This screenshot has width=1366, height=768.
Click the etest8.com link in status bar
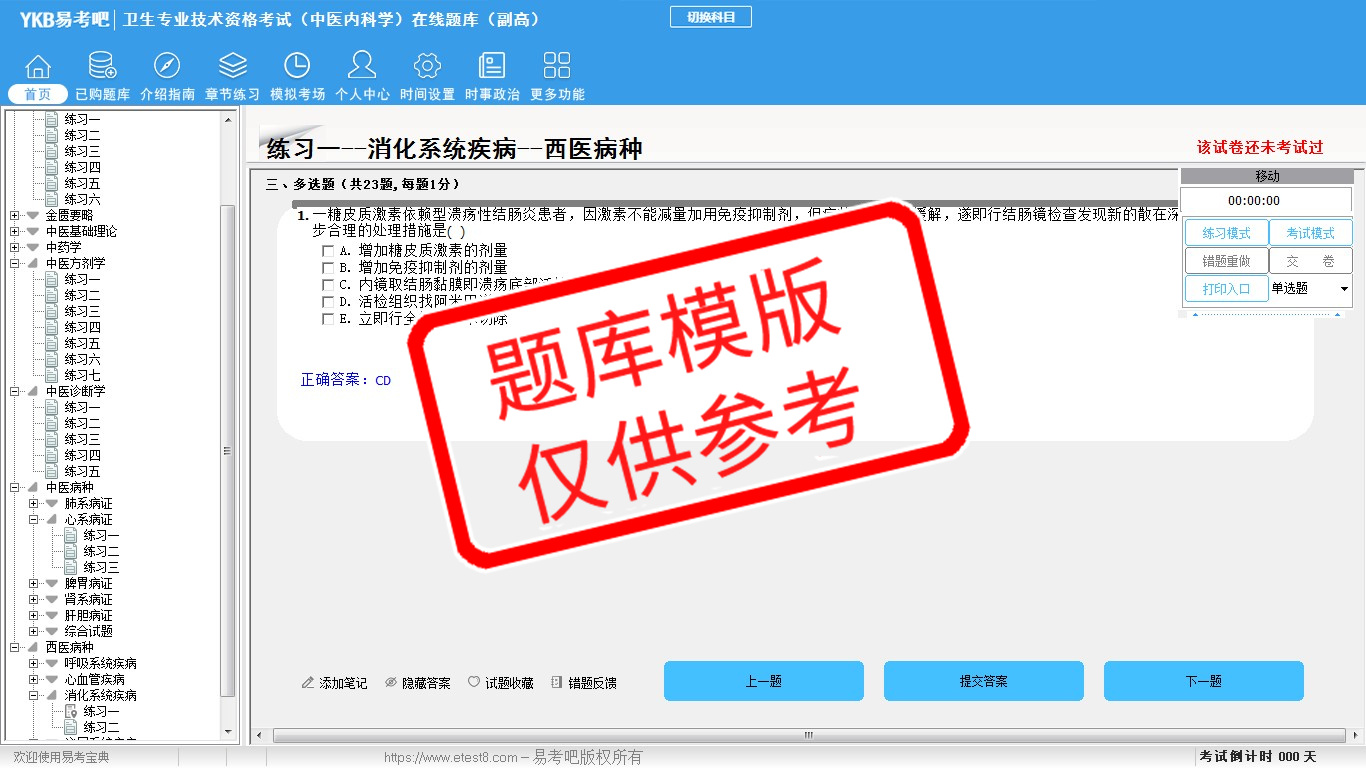tap(451, 757)
